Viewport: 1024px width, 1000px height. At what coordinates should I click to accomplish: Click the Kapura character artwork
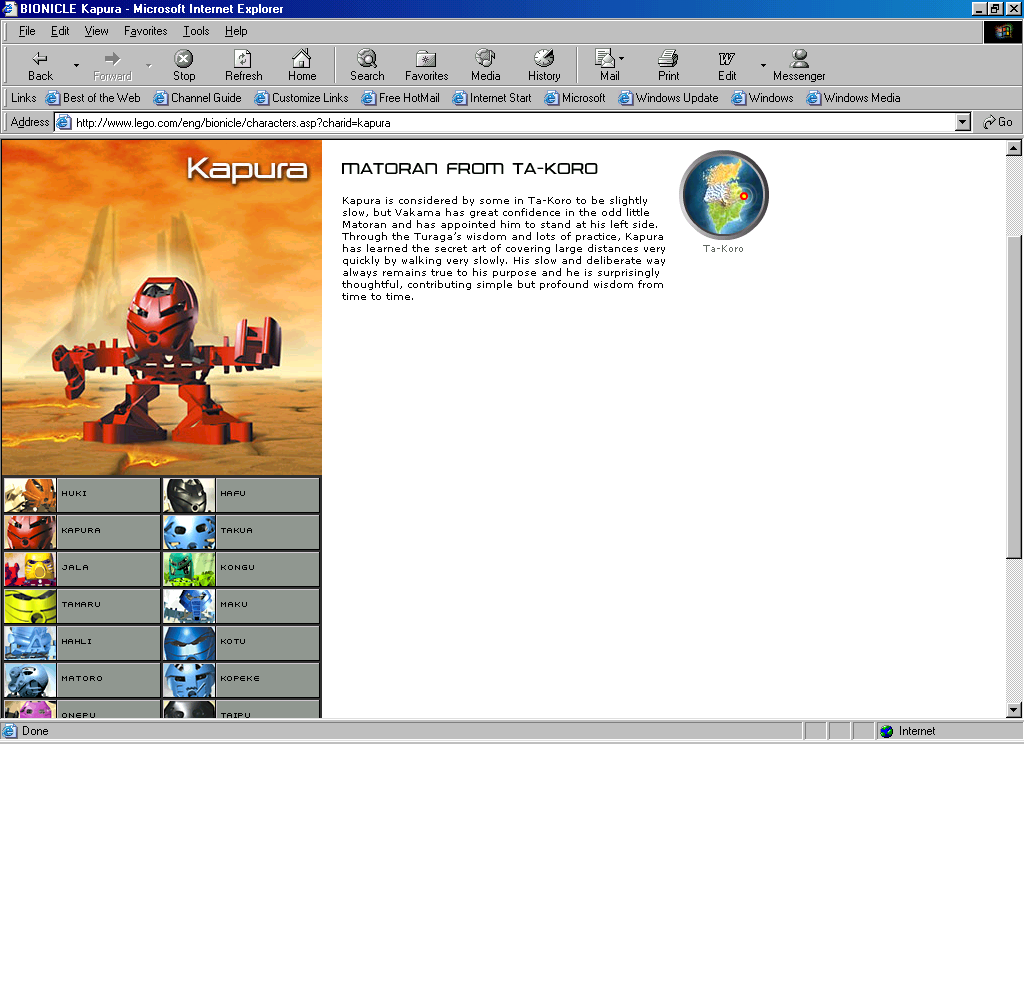pyautogui.click(x=162, y=307)
